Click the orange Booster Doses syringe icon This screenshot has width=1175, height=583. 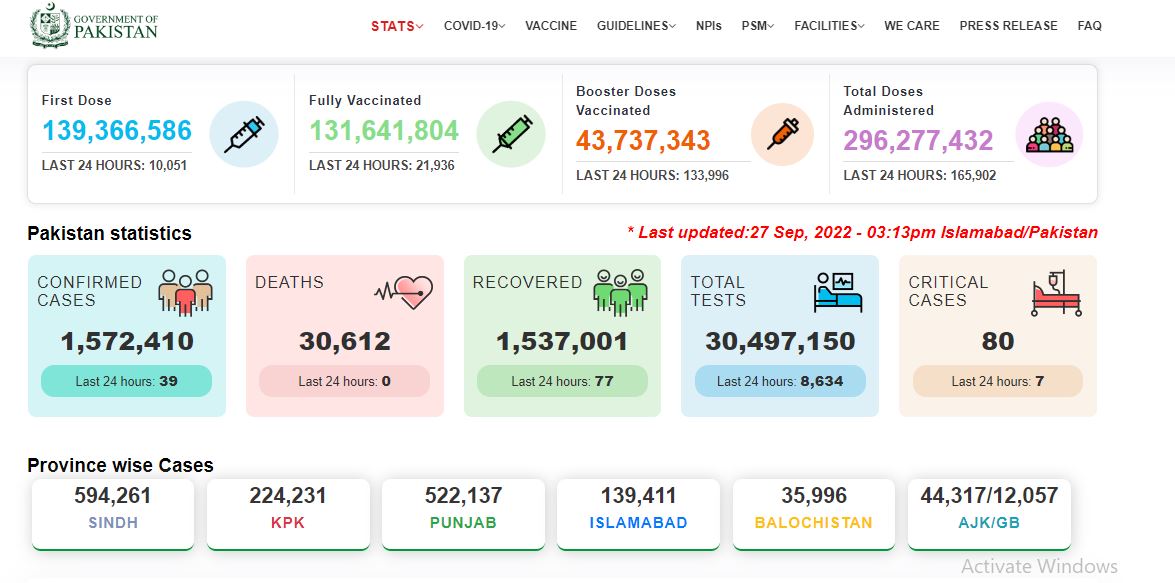tap(782, 134)
